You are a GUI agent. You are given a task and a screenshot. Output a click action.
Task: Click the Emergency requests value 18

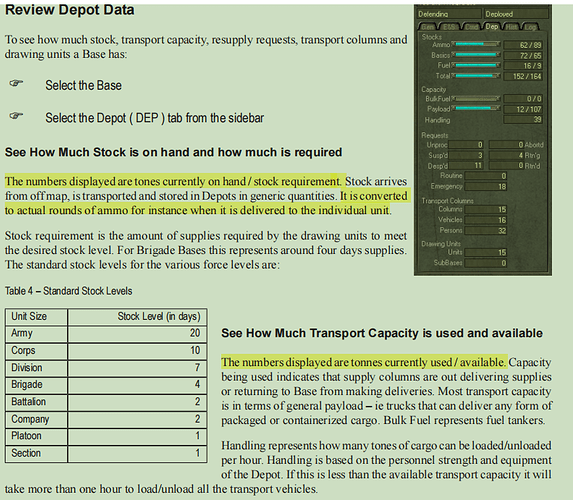486,187
